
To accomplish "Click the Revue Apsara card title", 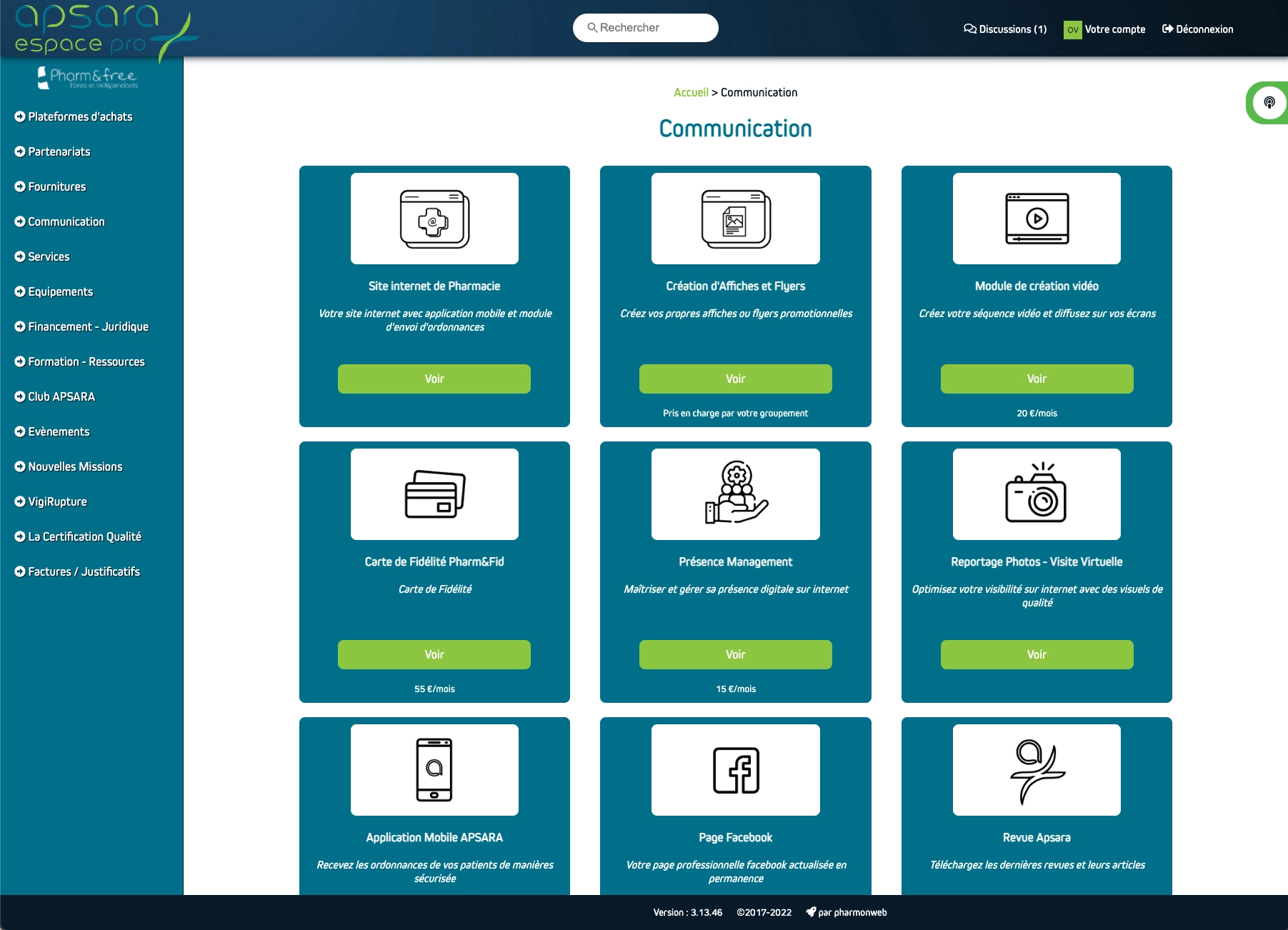I will [x=1037, y=837].
